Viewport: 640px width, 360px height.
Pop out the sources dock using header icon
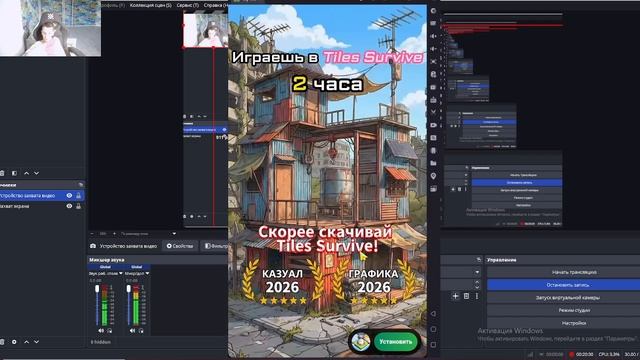click(x=80, y=185)
